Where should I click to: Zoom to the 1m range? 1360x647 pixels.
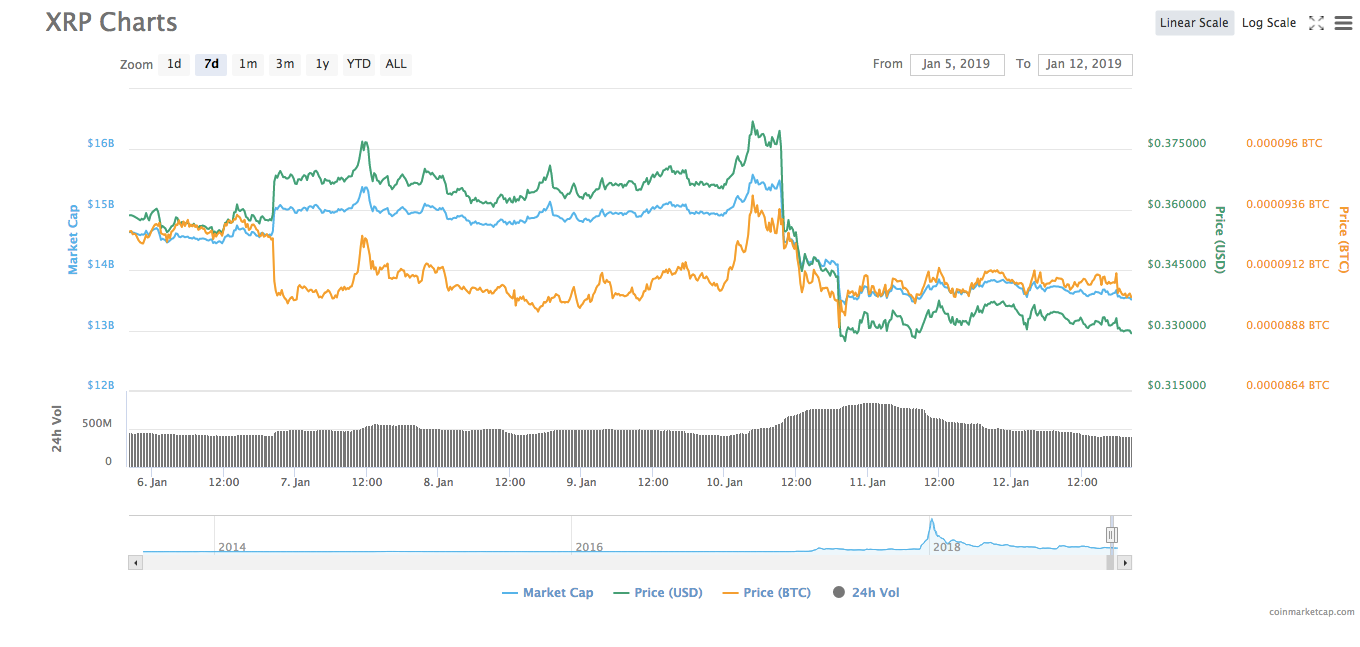(x=247, y=64)
